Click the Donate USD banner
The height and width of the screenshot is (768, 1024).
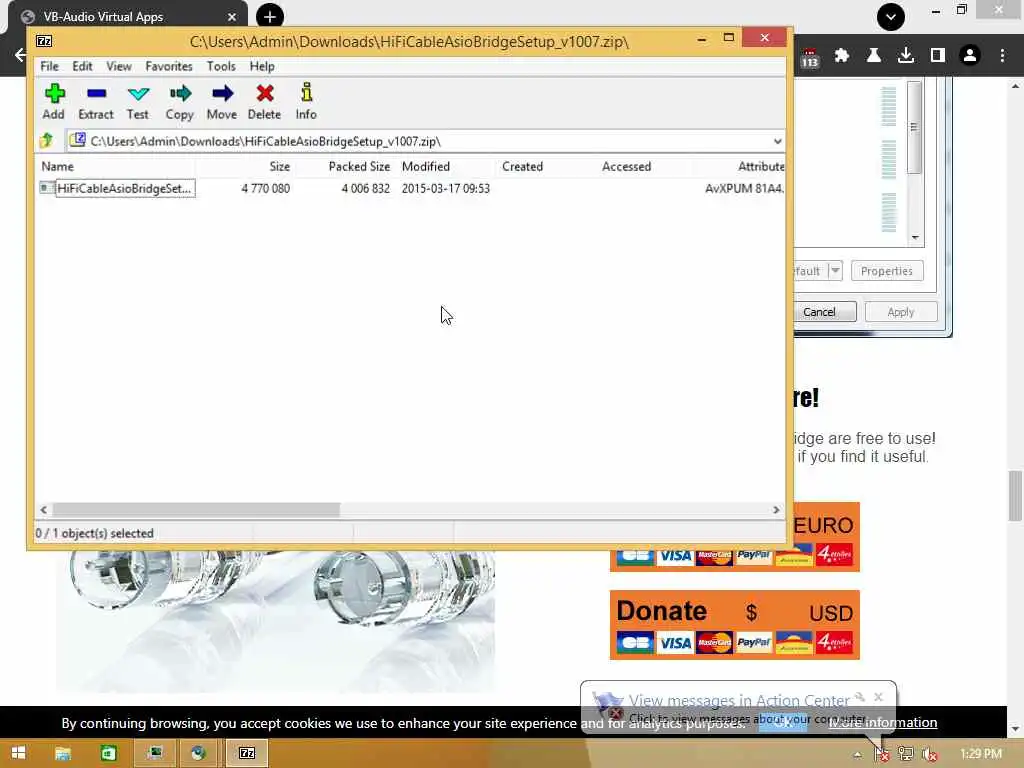pyautogui.click(x=735, y=625)
